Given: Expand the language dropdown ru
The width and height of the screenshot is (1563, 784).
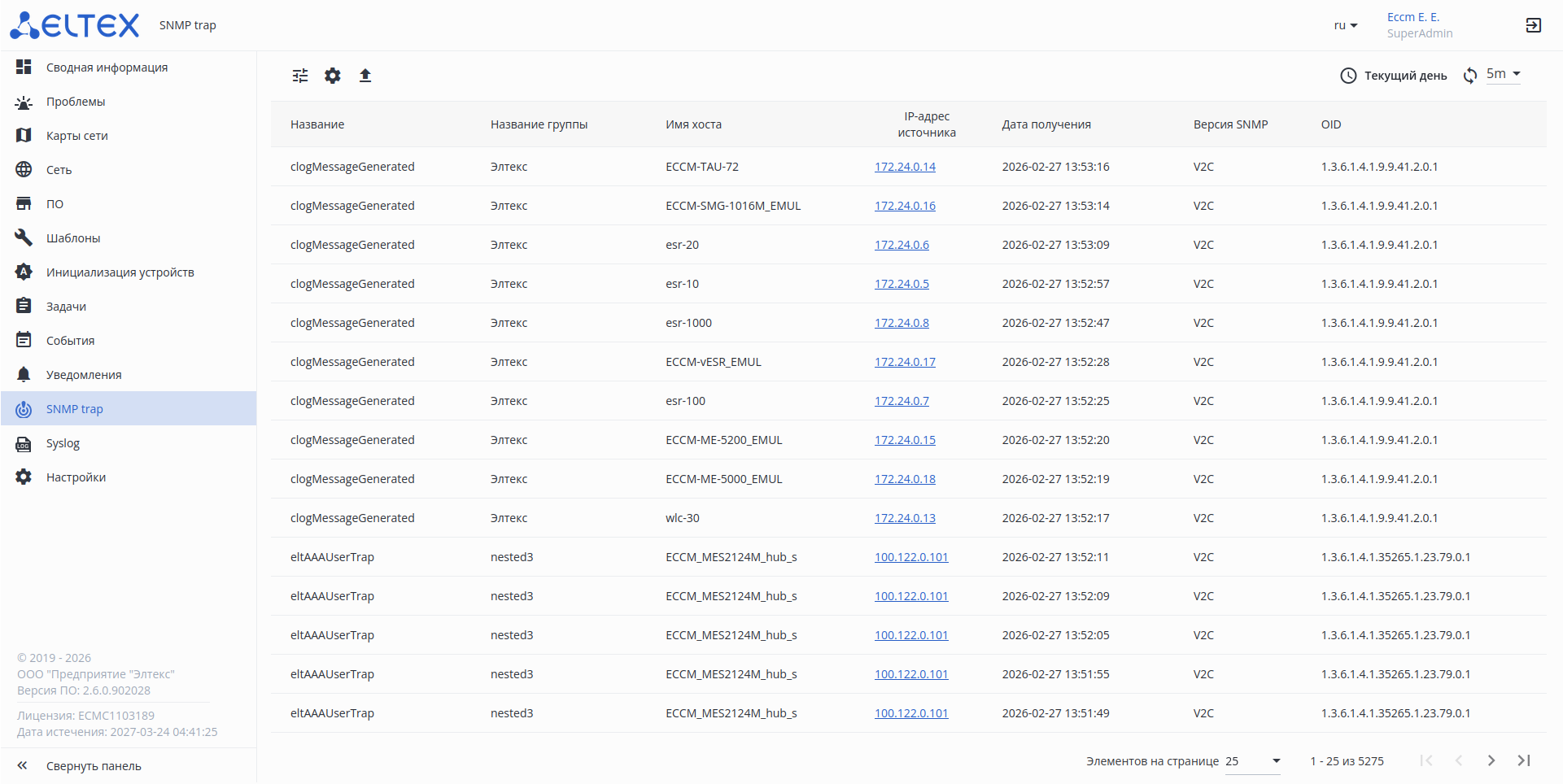Looking at the screenshot, I should point(1346,25).
